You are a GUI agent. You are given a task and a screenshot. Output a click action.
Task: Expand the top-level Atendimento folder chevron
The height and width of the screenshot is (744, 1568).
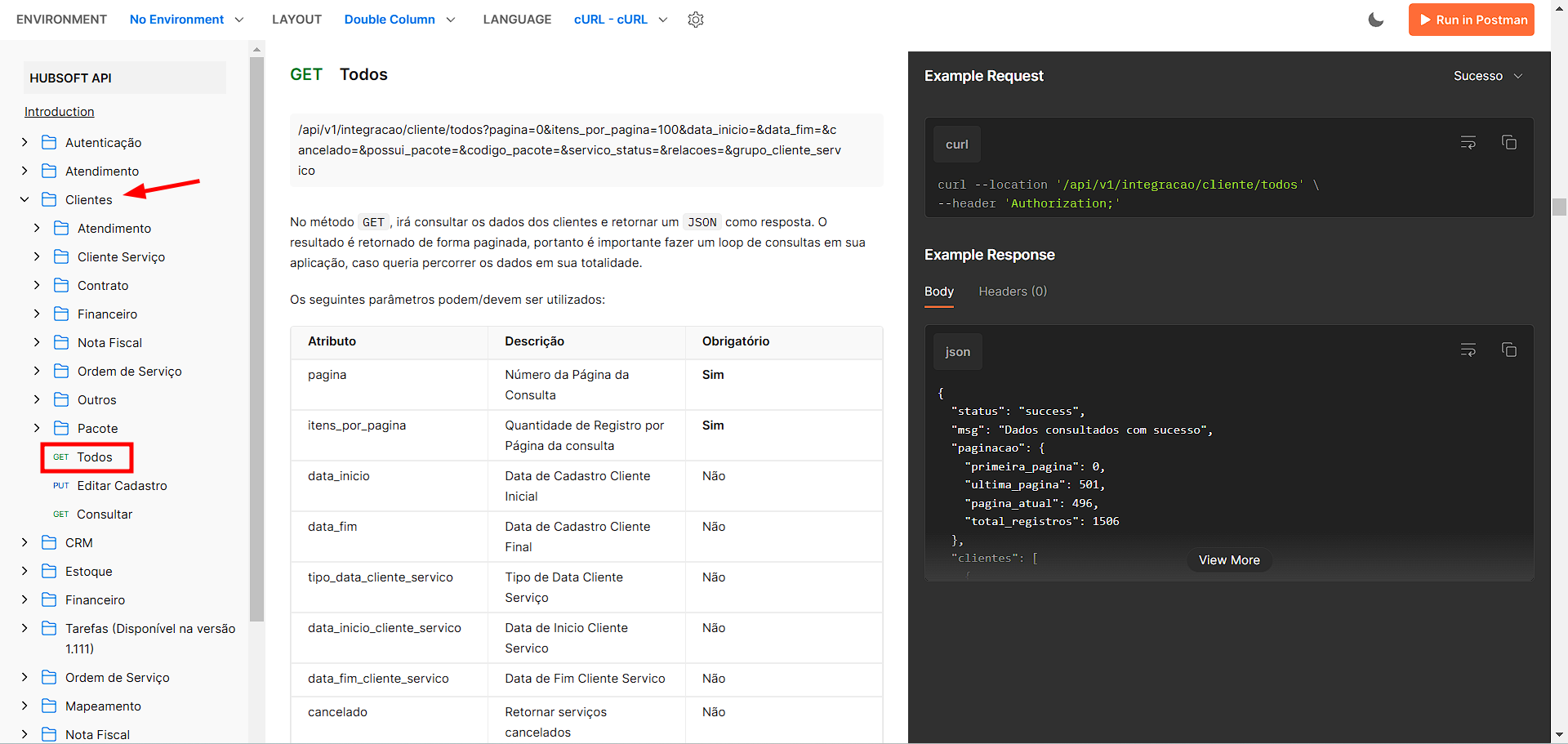pos(24,171)
